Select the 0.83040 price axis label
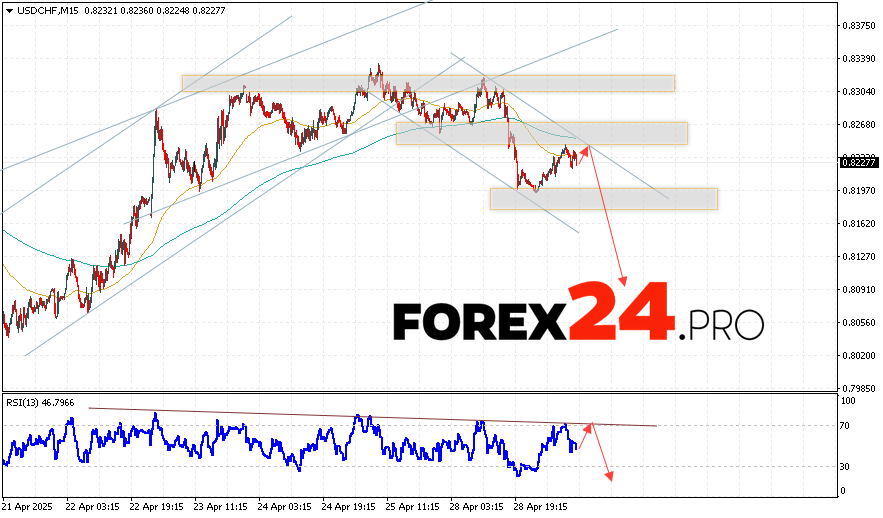The width and height of the screenshot is (883, 518). (859, 92)
